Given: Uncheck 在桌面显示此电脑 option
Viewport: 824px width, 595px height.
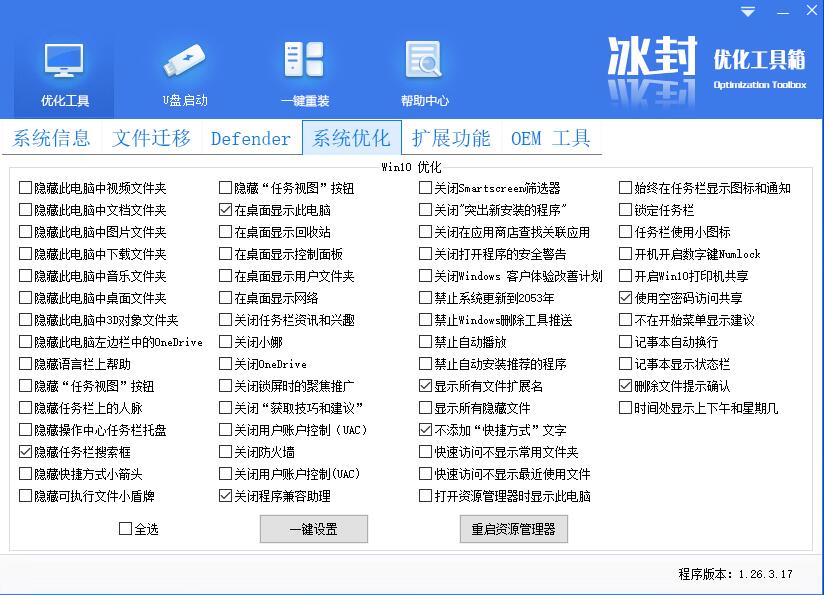Looking at the screenshot, I should click(226, 210).
